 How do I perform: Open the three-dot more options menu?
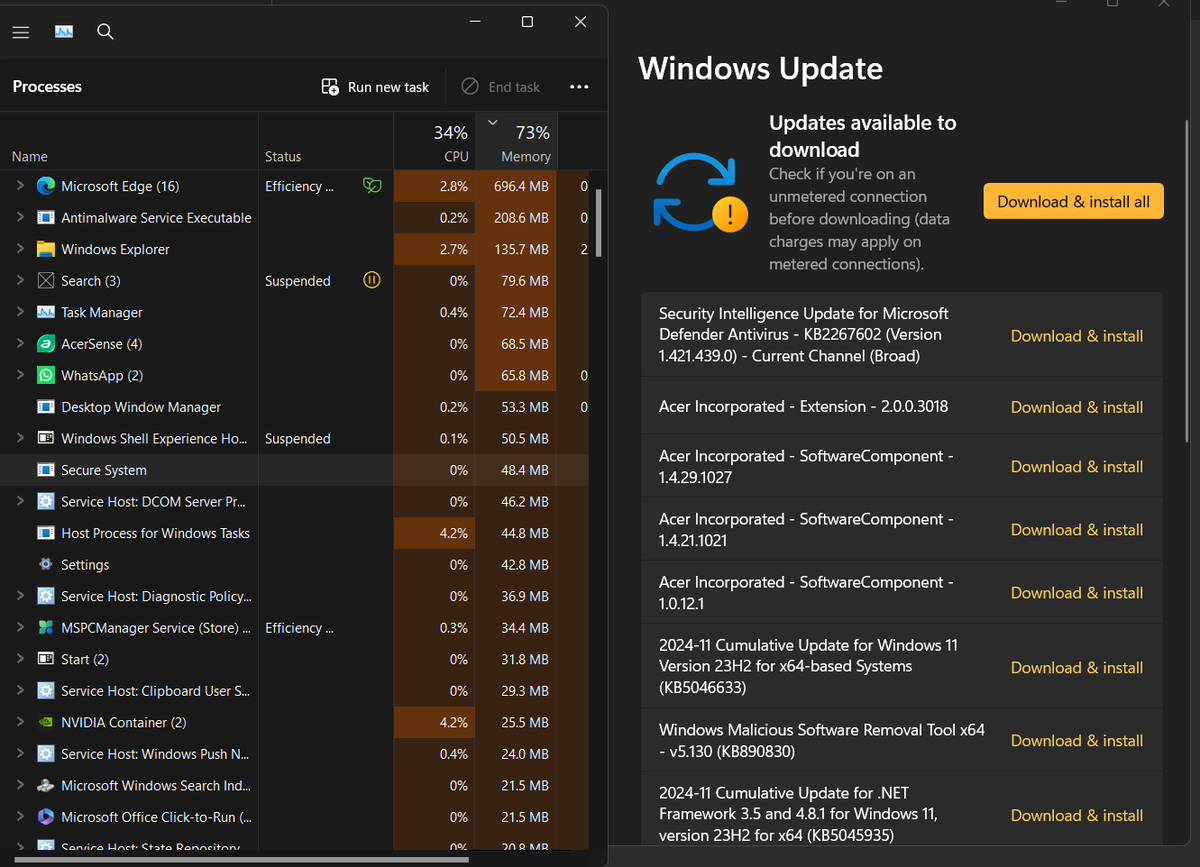(579, 87)
